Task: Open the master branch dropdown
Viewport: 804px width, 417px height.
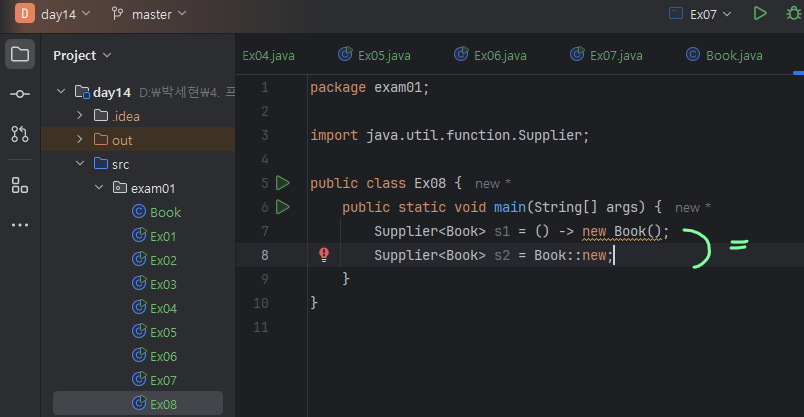Action: coord(148,14)
